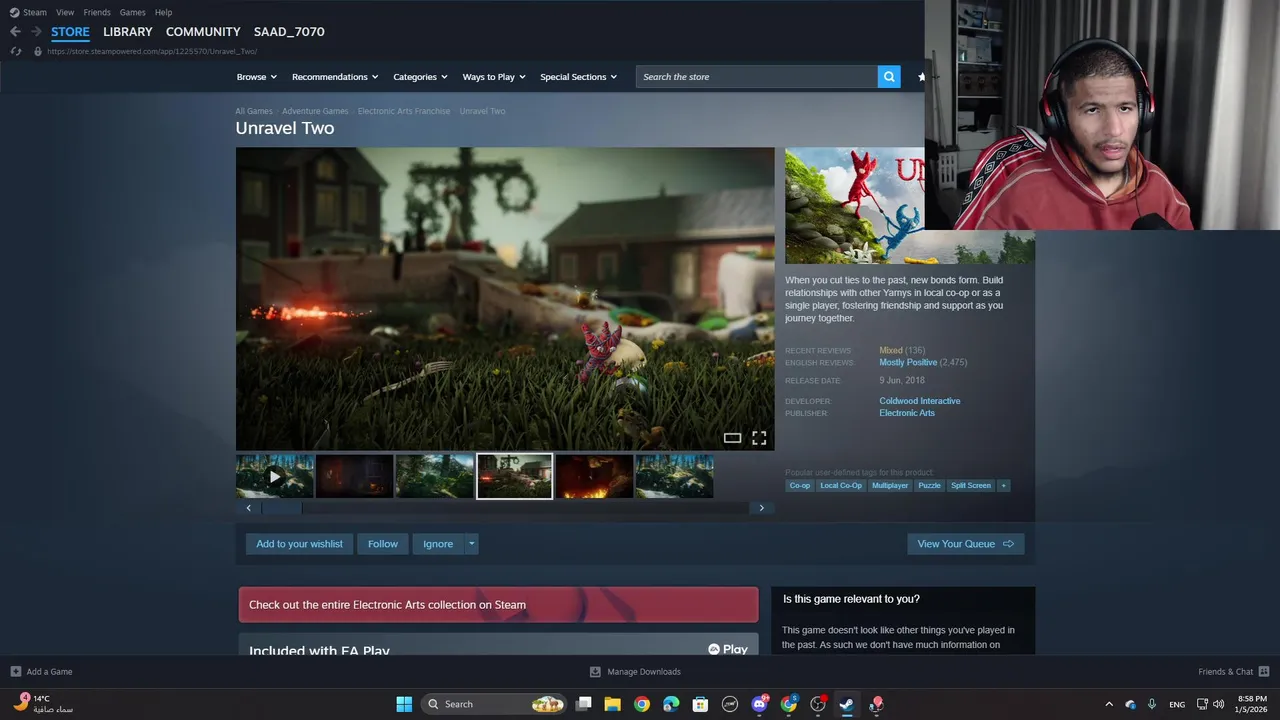Expand the Recommendations dropdown menu
Viewport: 1280px width, 720px height.
pyautogui.click(x=335, y=77)
